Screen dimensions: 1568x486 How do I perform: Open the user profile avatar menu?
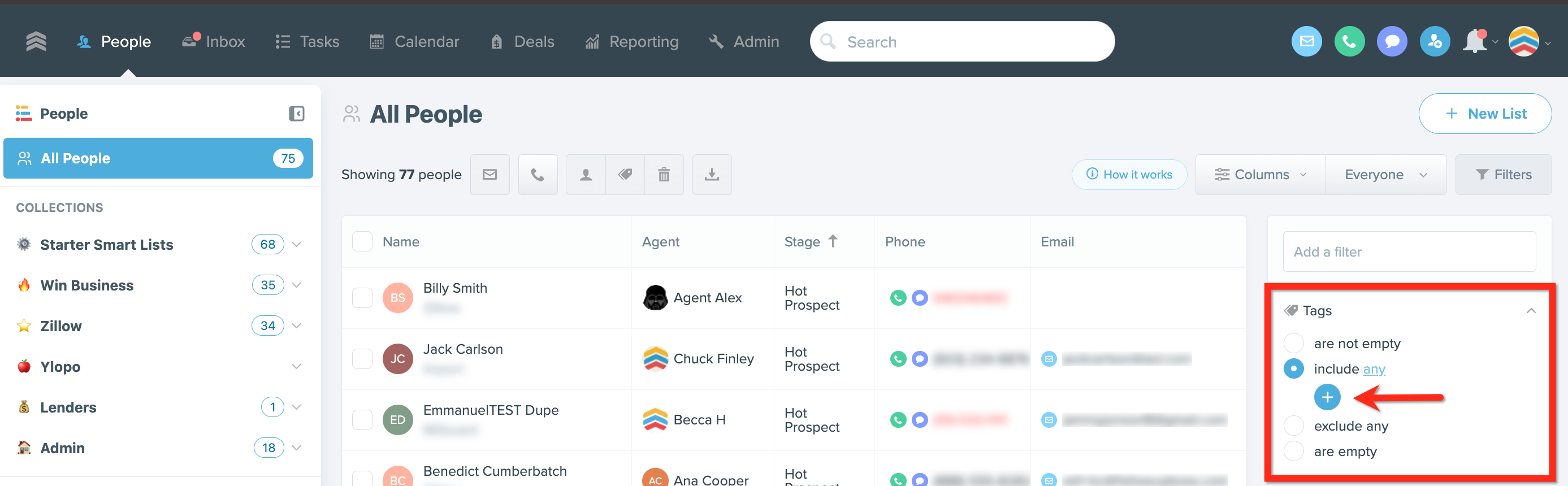(x=1523, y=41)
